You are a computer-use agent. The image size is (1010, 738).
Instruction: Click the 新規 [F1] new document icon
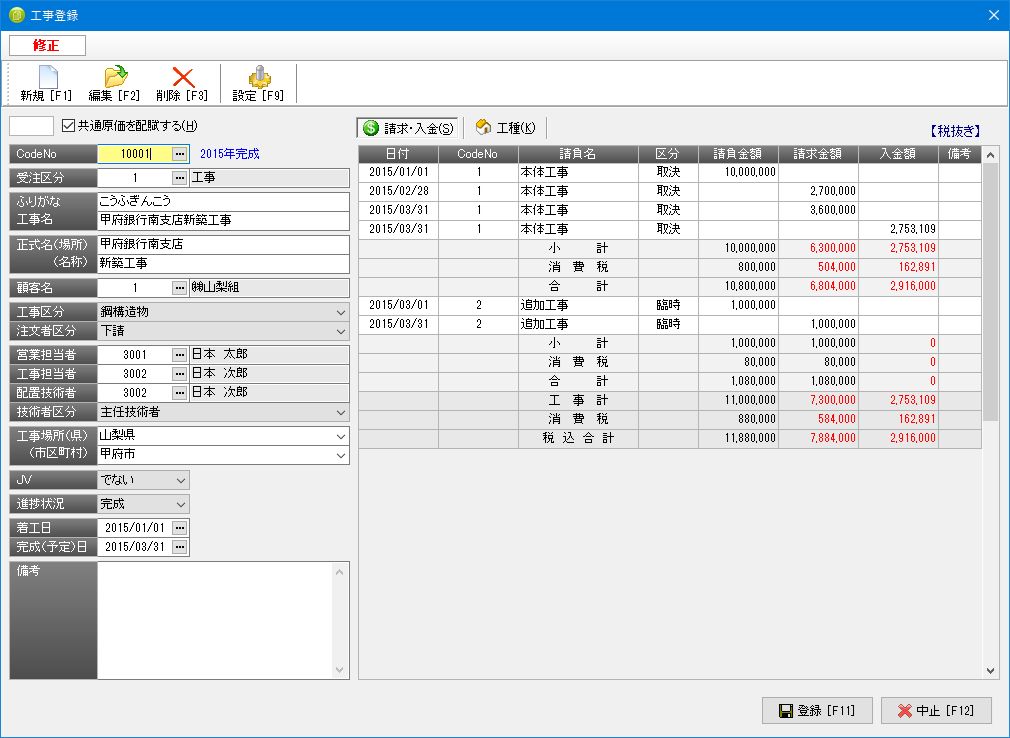coord(48,77)
